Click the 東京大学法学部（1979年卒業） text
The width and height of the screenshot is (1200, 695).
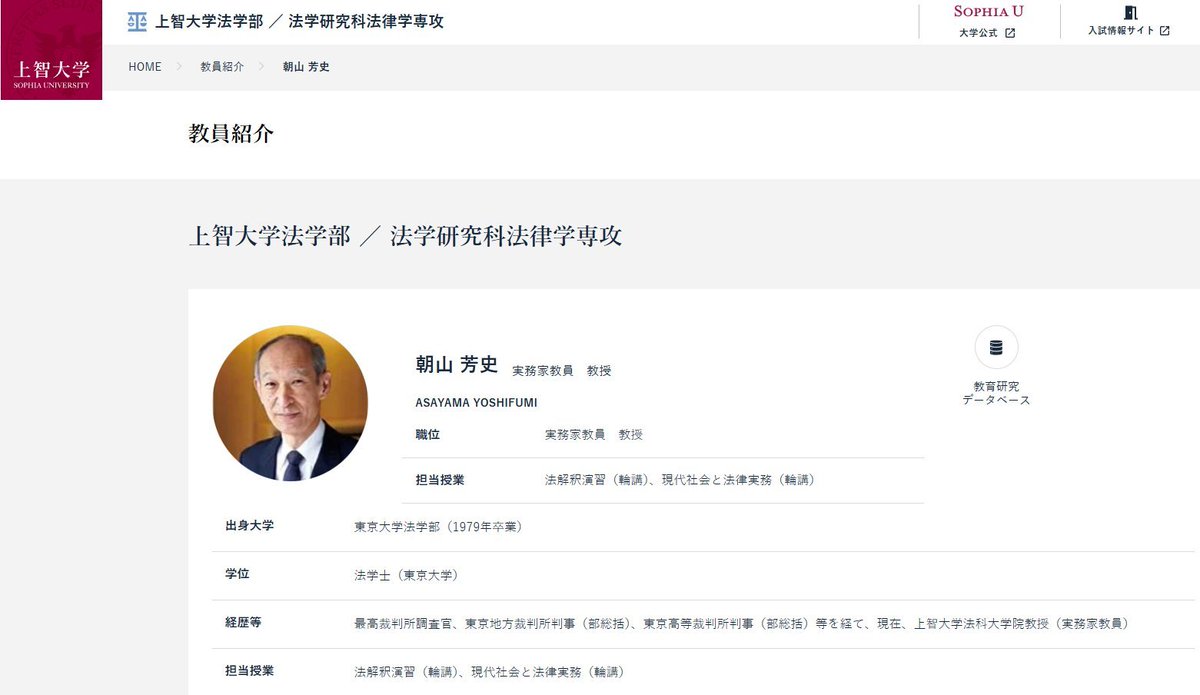[438, 526]
